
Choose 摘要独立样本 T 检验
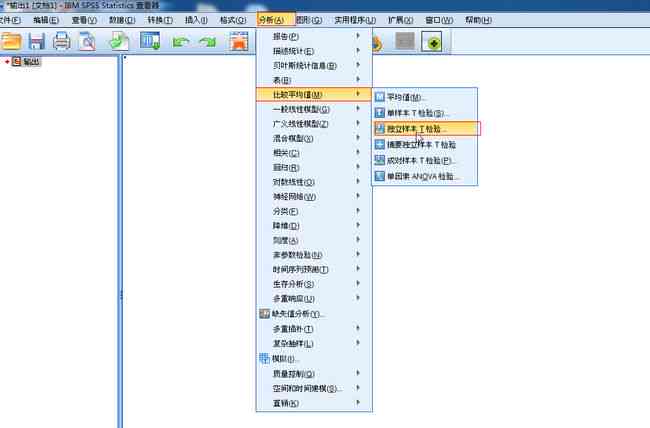(425, 144)
